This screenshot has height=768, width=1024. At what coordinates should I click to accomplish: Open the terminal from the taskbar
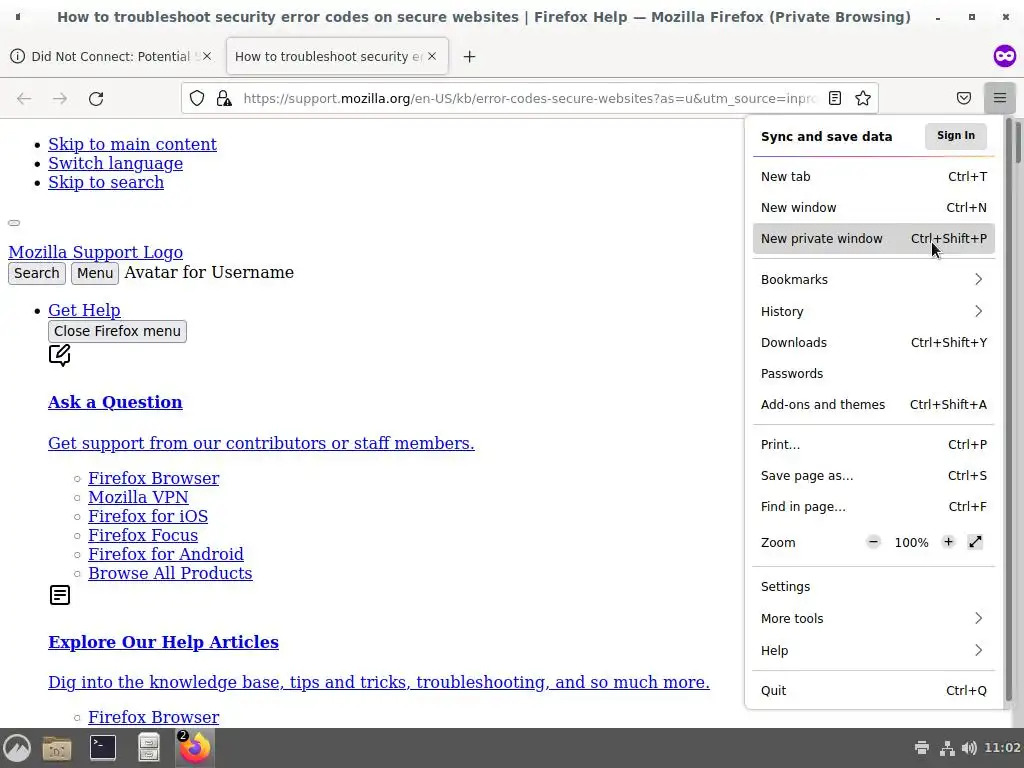click(103, 748)
